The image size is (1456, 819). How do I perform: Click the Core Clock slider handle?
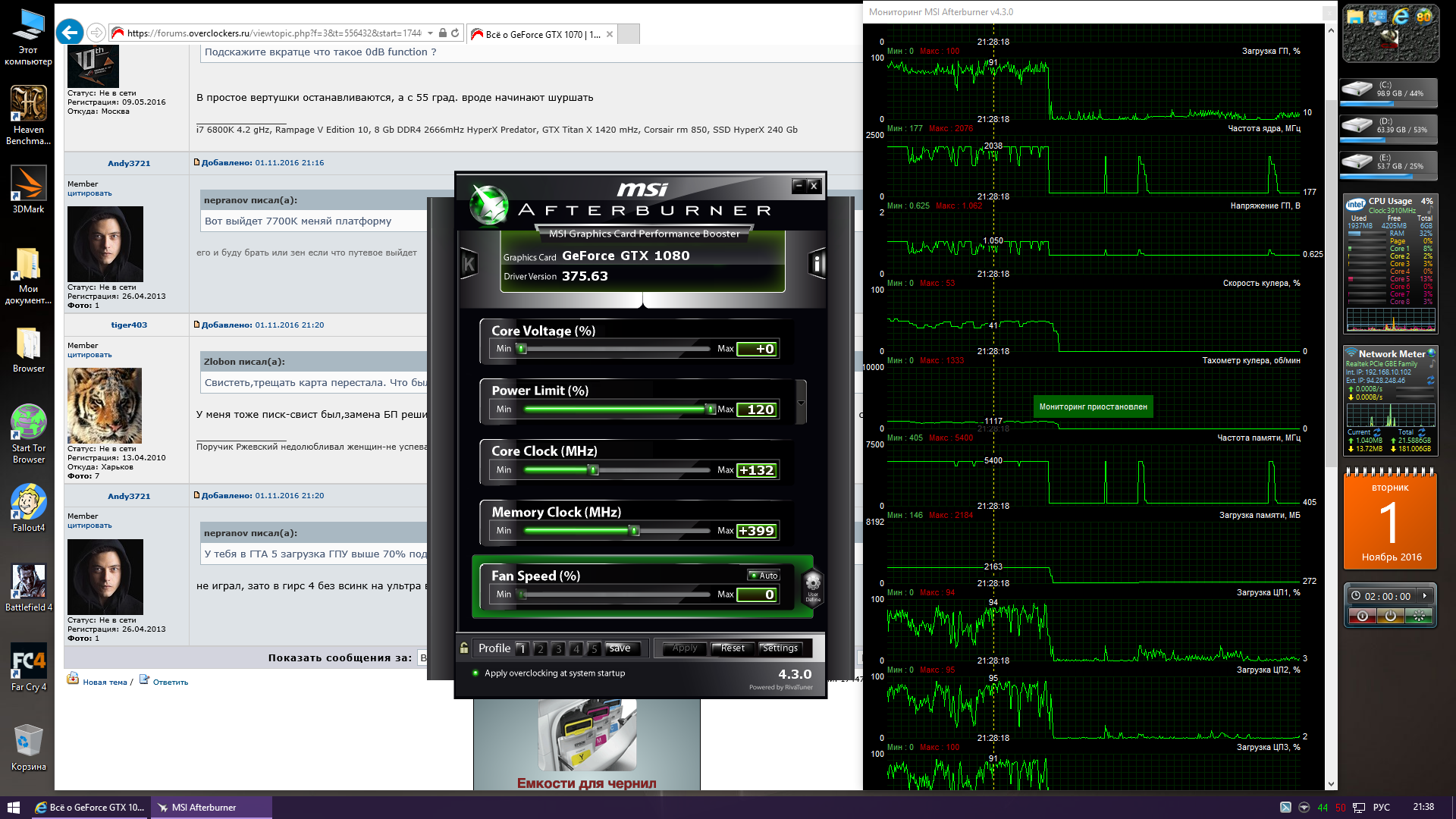(594, 470)
